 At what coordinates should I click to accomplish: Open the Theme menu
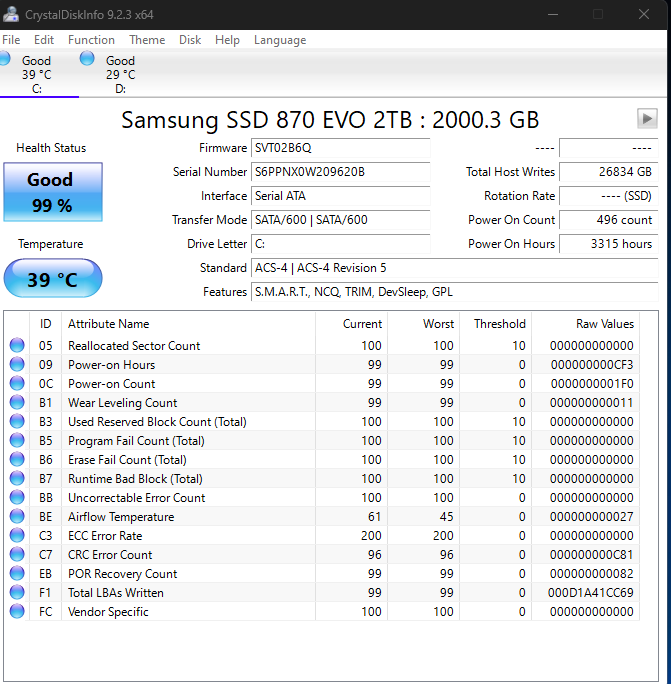(x=147, y=40)
